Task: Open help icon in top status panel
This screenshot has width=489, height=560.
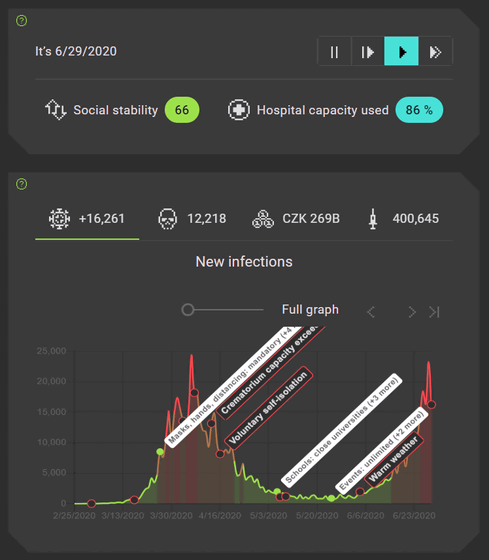Action: pos(21,21)
